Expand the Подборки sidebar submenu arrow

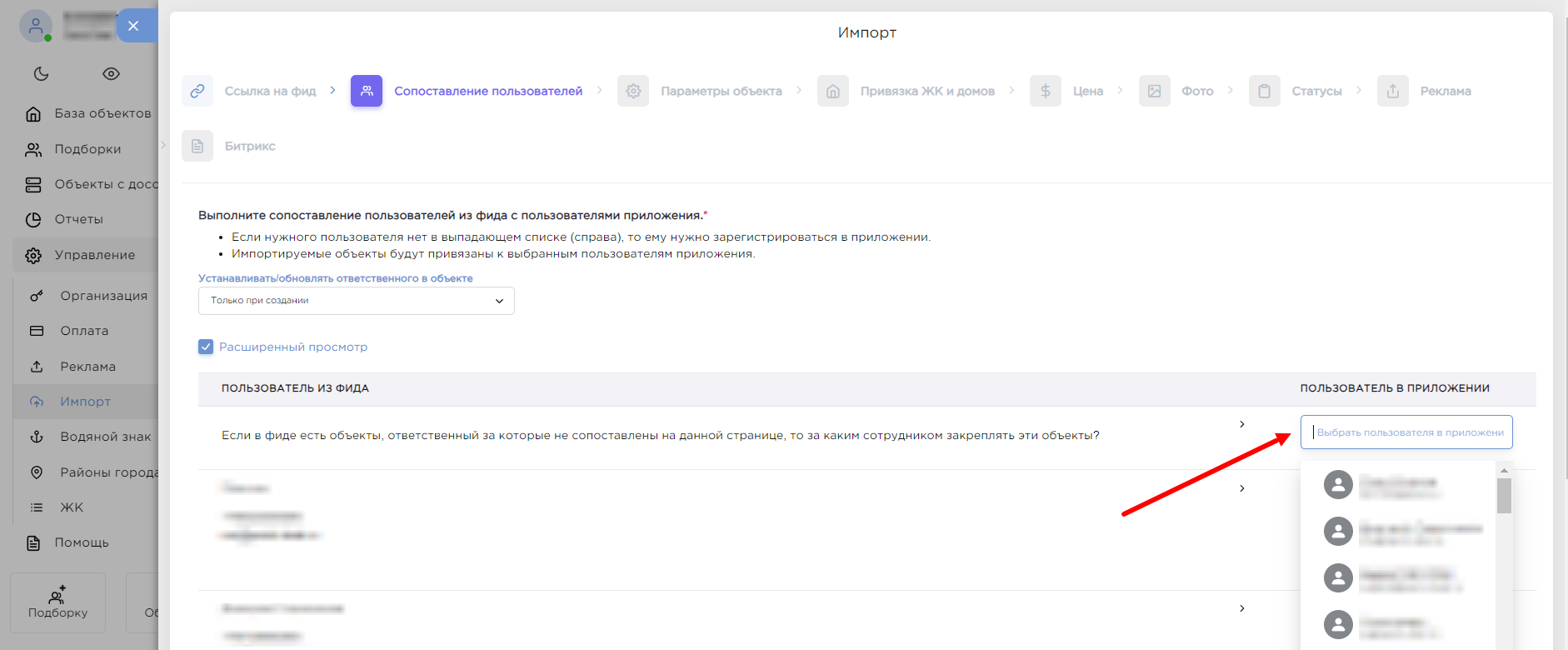click(162, 145)
